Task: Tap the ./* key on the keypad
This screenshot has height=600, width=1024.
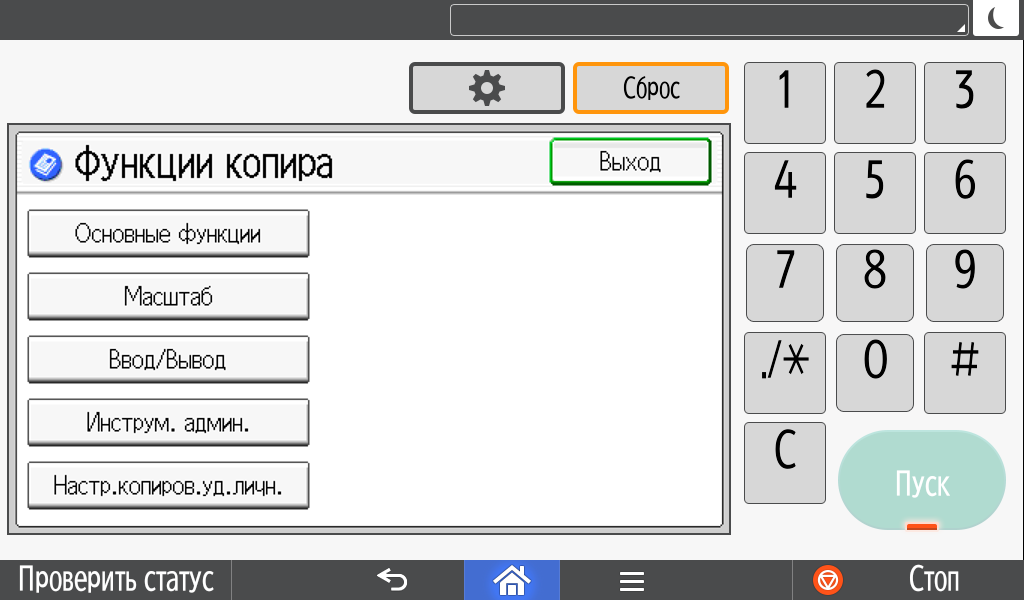Action: 784,373
